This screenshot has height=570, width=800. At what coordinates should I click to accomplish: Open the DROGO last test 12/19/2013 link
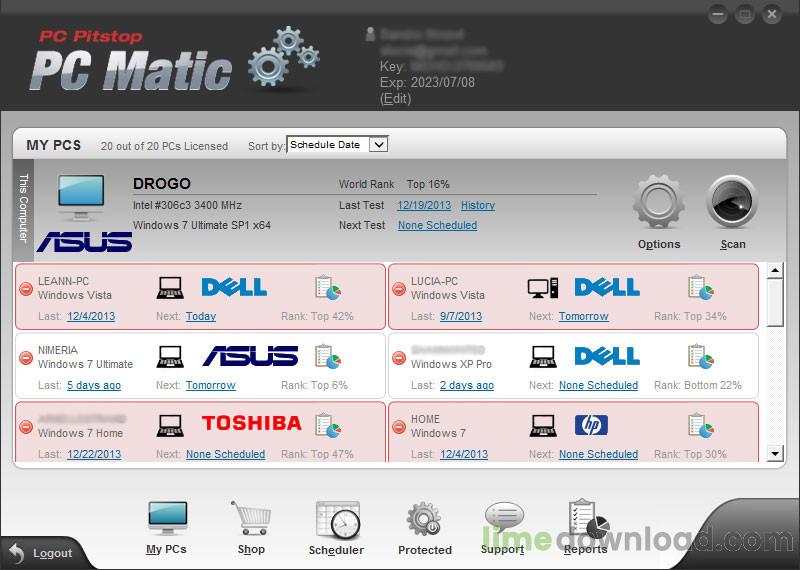click(424, 205)
